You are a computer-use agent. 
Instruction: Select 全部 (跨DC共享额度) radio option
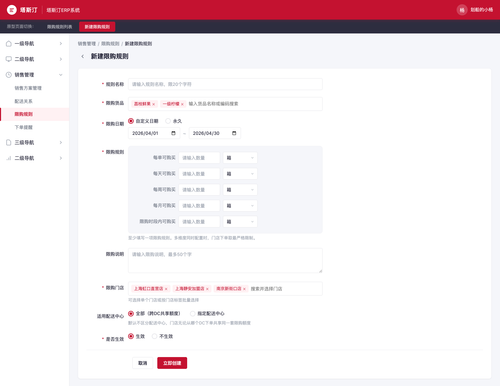[x=131, y=314]
